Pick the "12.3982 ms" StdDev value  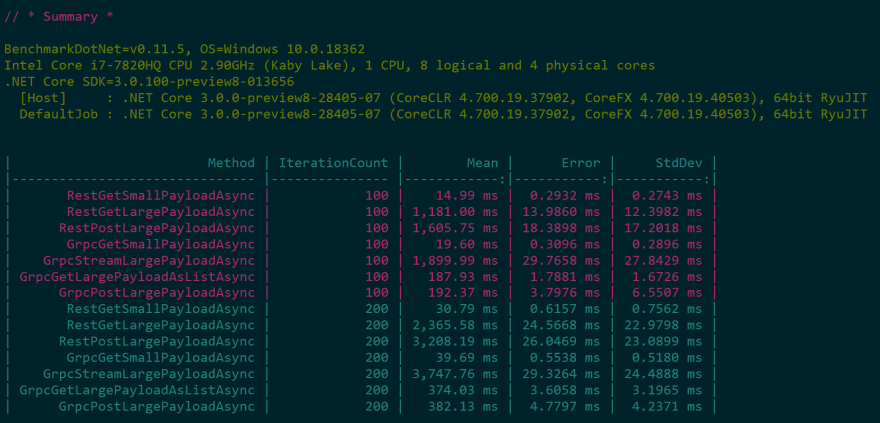663,212
